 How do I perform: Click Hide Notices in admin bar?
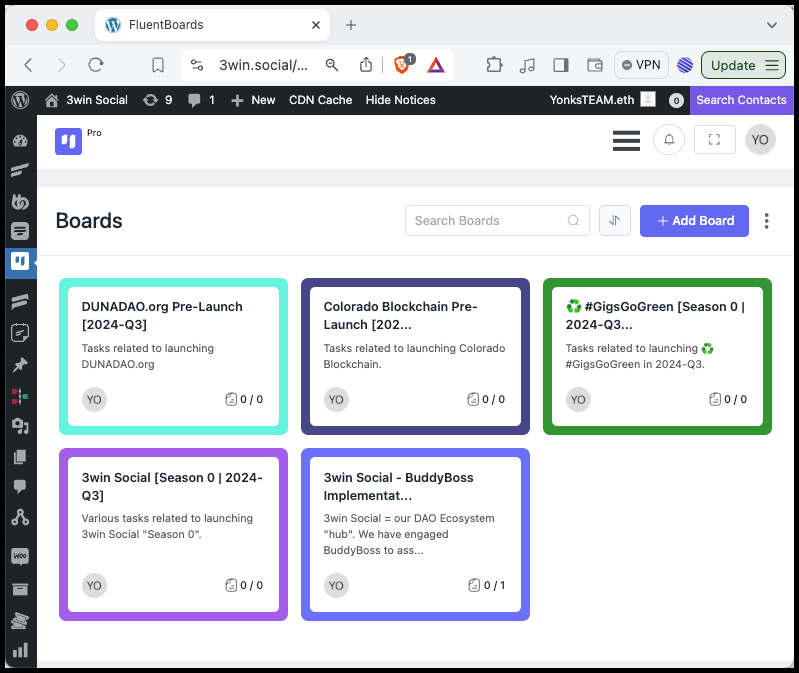pos(401,100)
